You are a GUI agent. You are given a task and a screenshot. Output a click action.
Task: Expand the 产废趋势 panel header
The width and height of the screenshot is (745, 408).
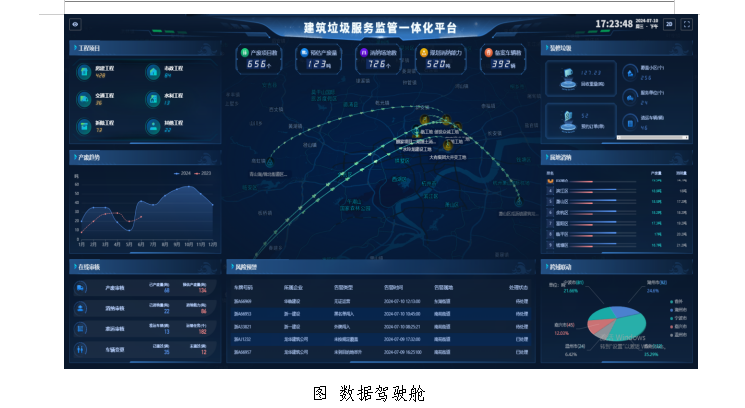(88, 158)
